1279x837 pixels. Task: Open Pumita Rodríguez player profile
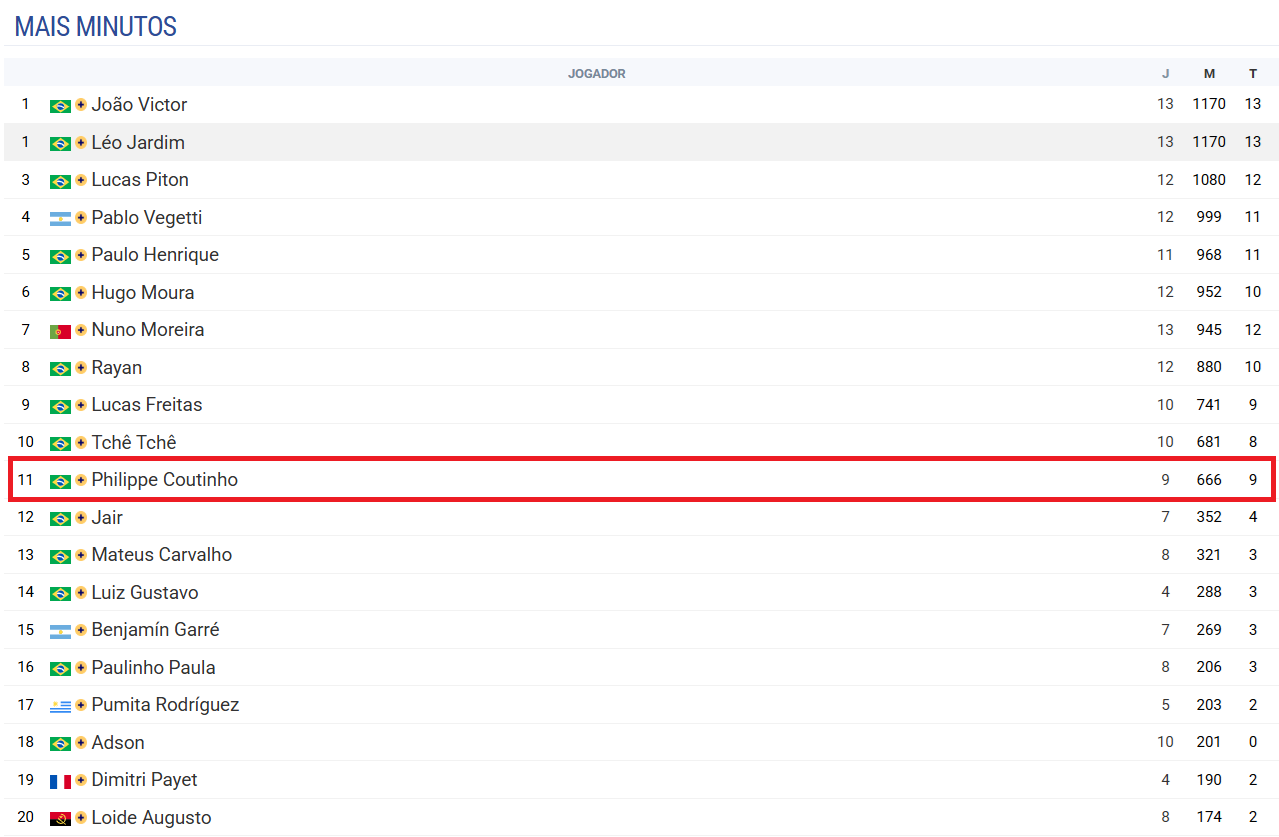pyautogui.click(x=165, y=705)
